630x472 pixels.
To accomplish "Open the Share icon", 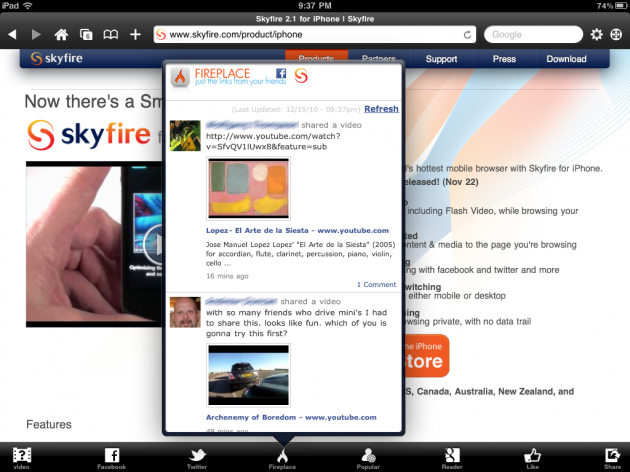I will point(612,456).
